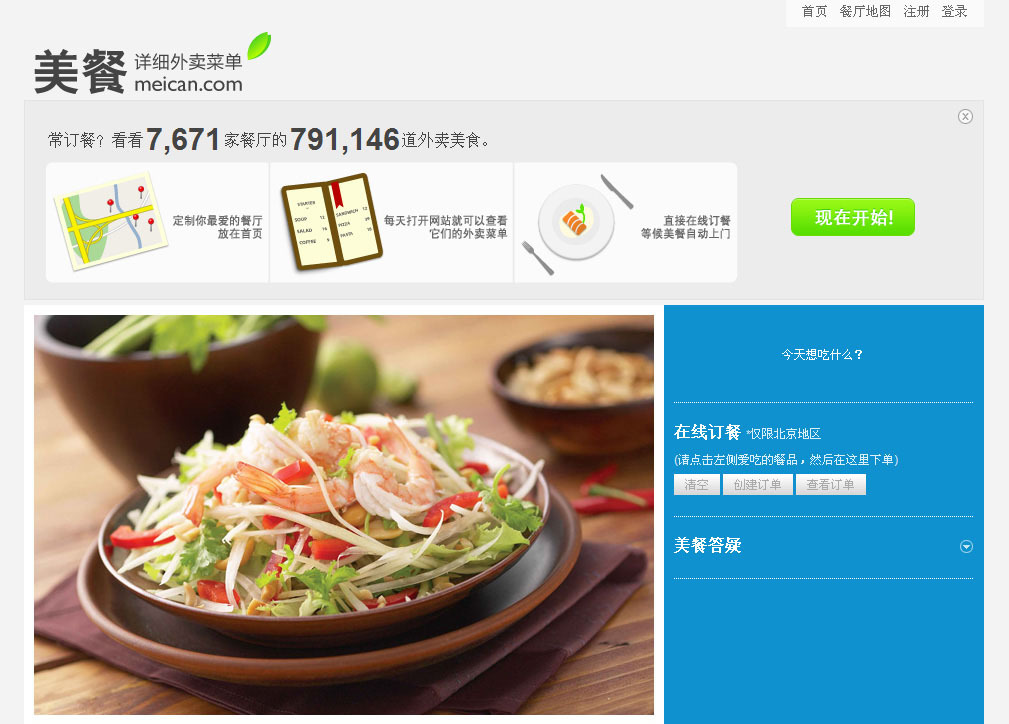Click the map illustration with red pins
Viewport: 1009px width, 724px height.
(x=111, y=221)
